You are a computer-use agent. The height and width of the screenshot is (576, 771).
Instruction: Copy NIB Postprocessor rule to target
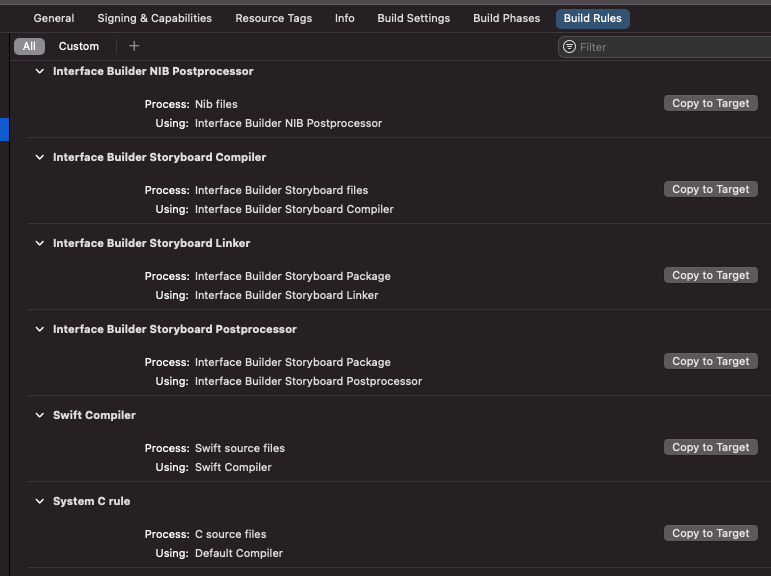711,103
